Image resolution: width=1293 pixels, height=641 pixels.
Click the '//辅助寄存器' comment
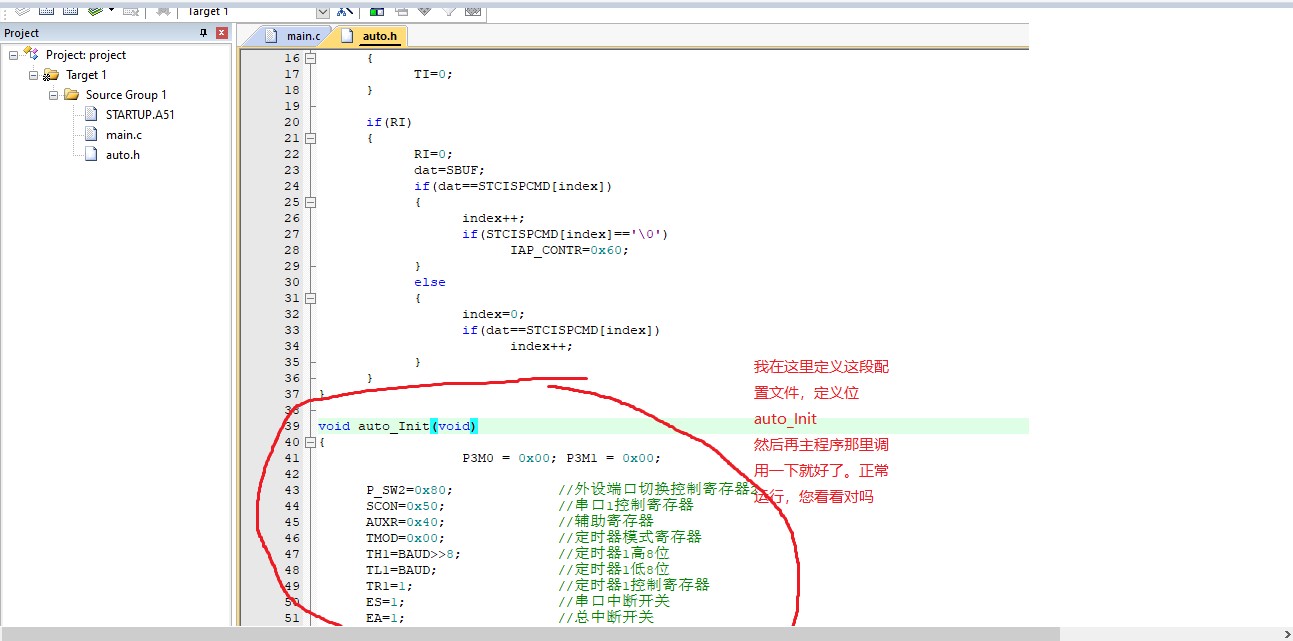click(606, 522)
